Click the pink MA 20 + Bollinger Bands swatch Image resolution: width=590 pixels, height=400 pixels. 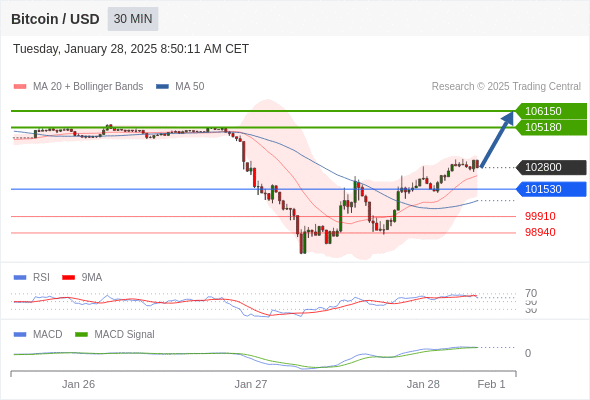tap(20, 87)
